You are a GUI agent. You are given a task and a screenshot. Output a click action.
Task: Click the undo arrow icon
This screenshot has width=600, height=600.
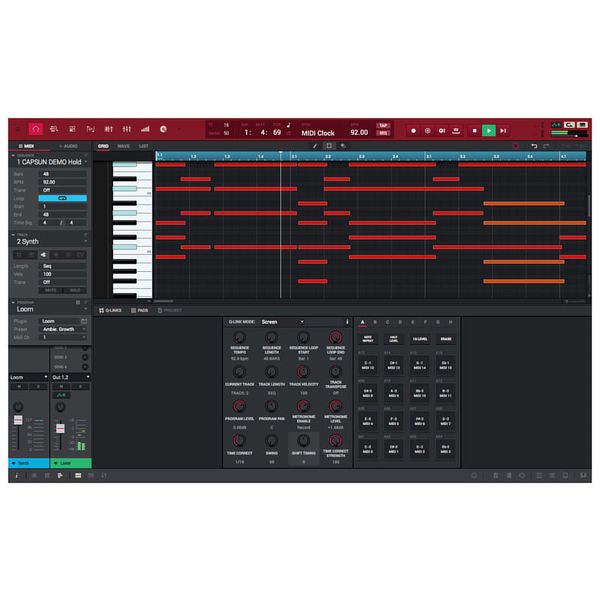534,146
